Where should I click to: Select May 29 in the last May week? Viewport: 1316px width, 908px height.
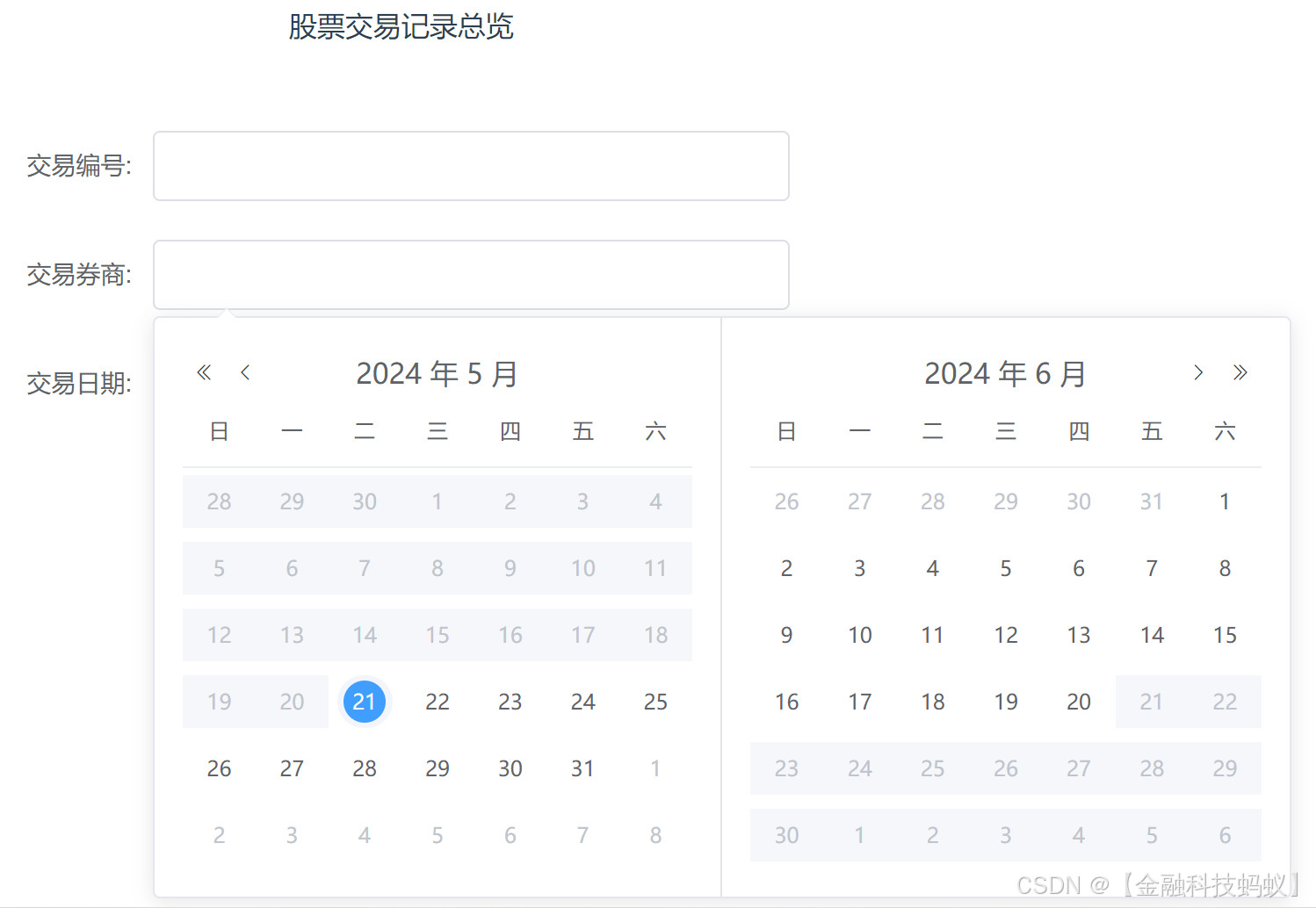pos(437,768)
